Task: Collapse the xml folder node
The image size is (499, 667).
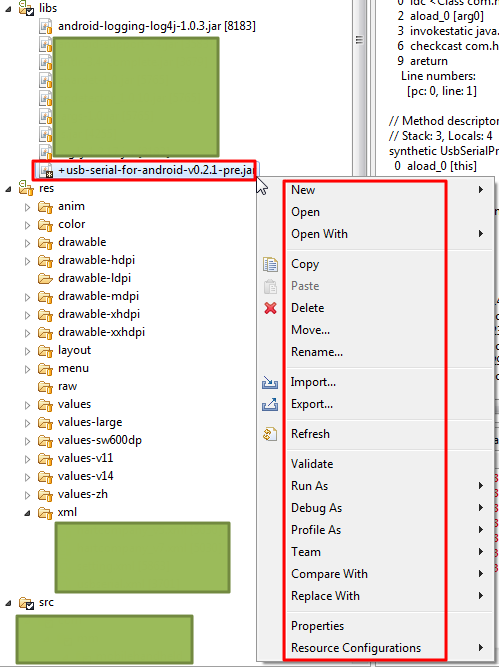Action: [28, 513]
